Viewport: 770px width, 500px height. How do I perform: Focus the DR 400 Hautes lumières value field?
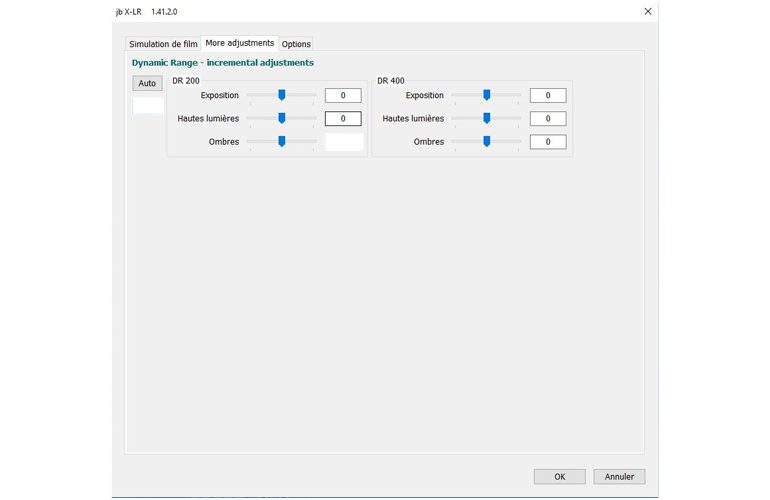pyautogui.click(x=548, y=119)
